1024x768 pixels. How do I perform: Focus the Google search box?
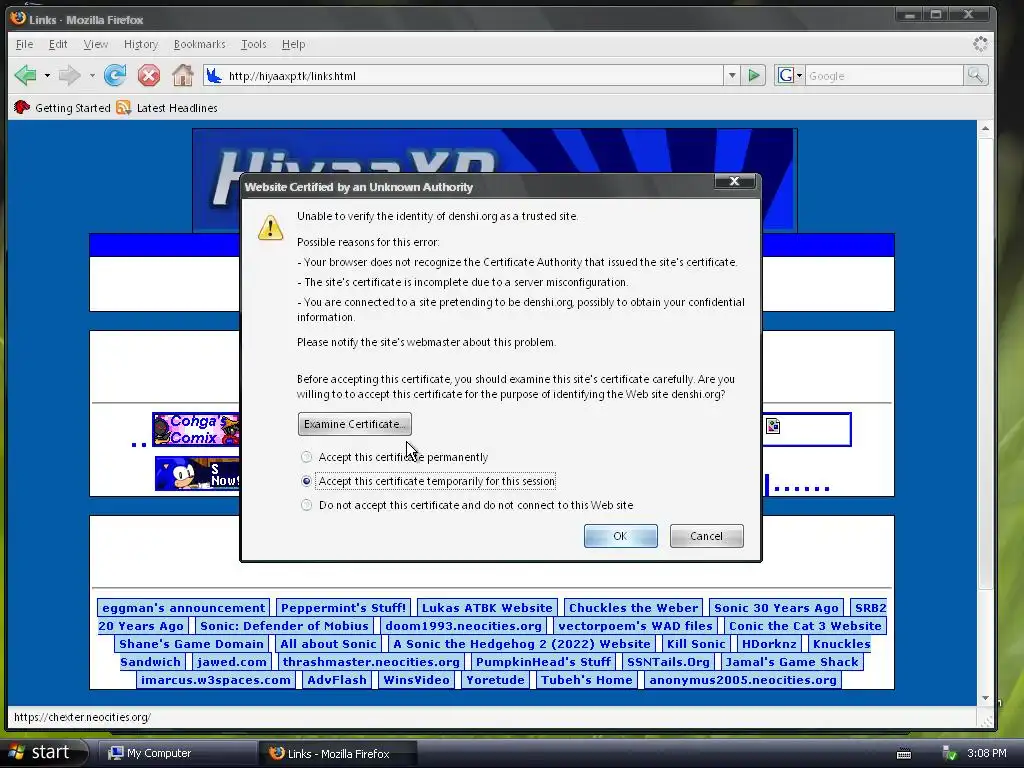tap(884, 76)
